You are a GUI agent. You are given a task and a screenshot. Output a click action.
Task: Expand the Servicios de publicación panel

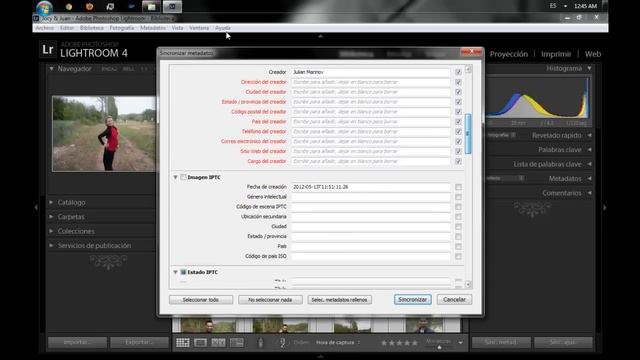click(51, 245)
